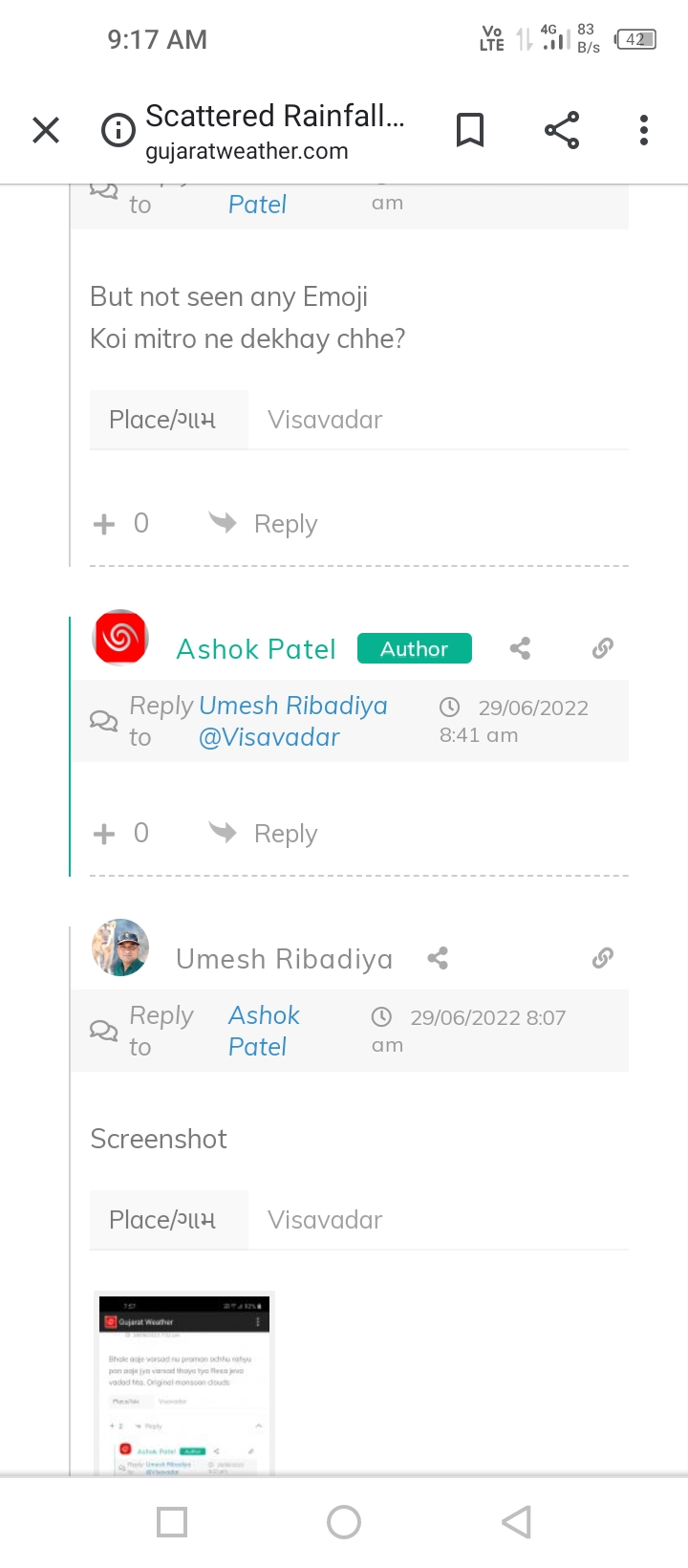Bookmark this page
This screenshot has height=1568, width=688.
(x=469, y=130)
